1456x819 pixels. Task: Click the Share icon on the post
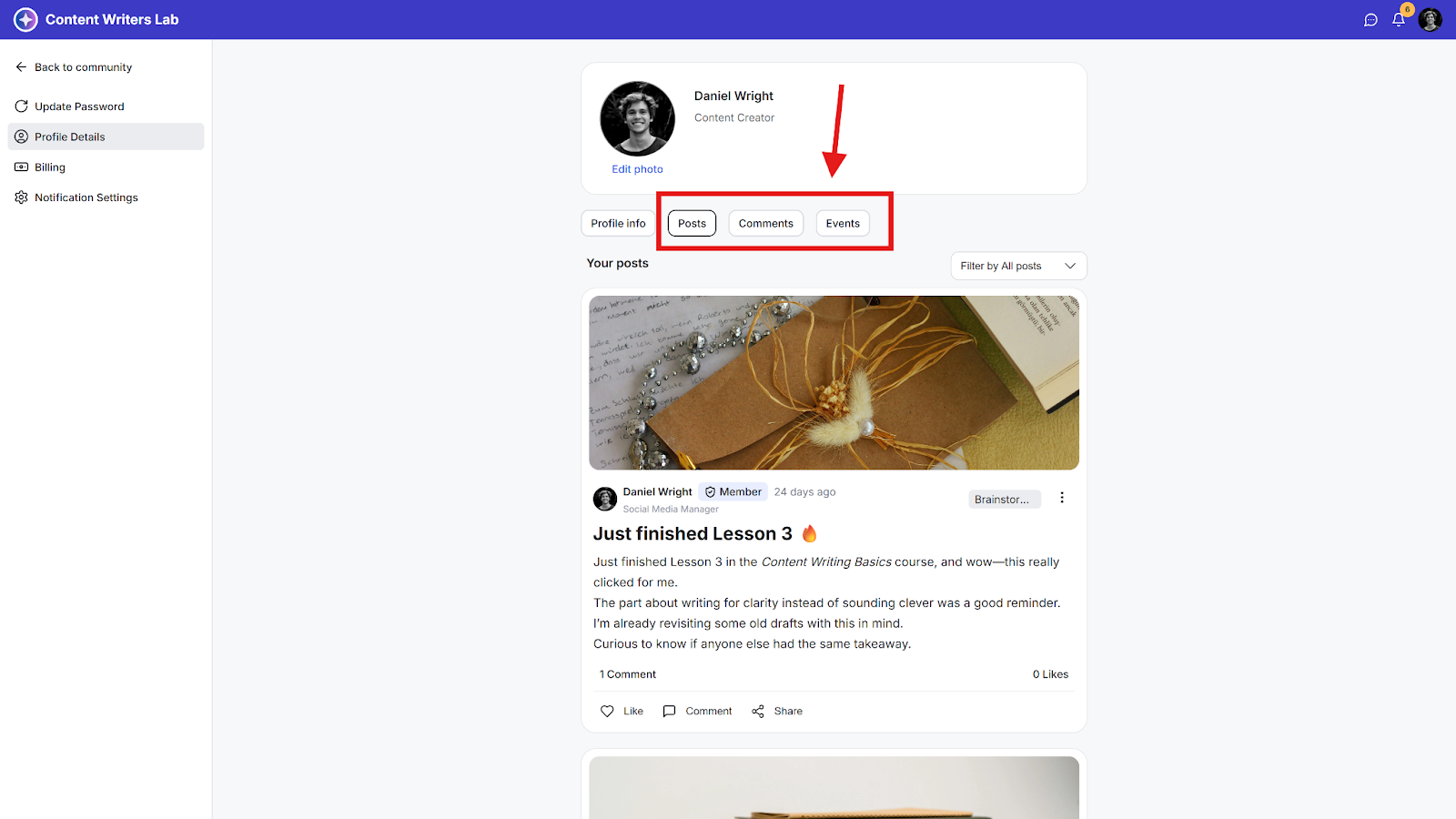[758, 712]
